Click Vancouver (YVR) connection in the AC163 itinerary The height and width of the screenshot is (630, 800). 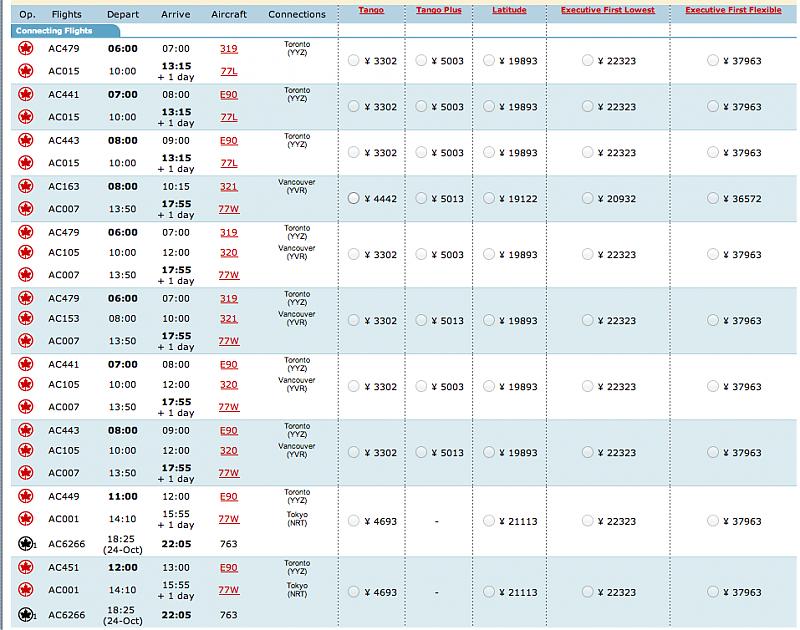297,186
